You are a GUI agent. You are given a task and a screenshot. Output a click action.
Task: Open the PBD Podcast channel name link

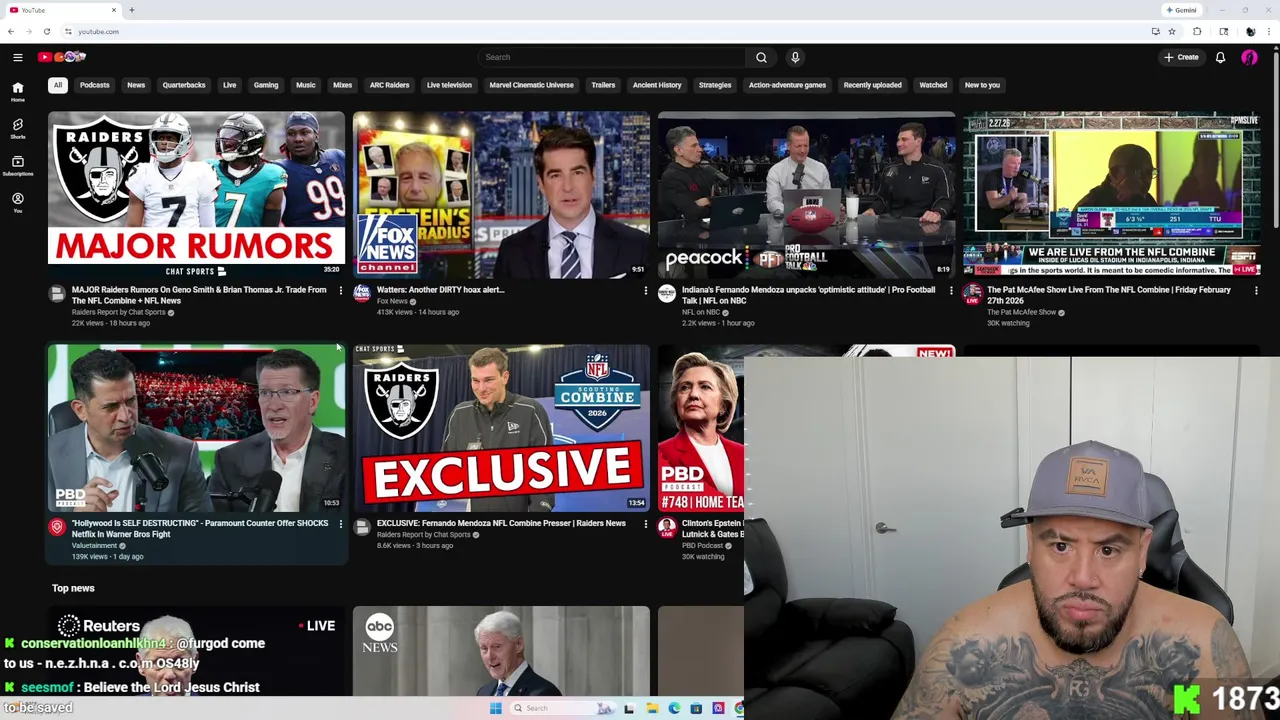point(702,546)
